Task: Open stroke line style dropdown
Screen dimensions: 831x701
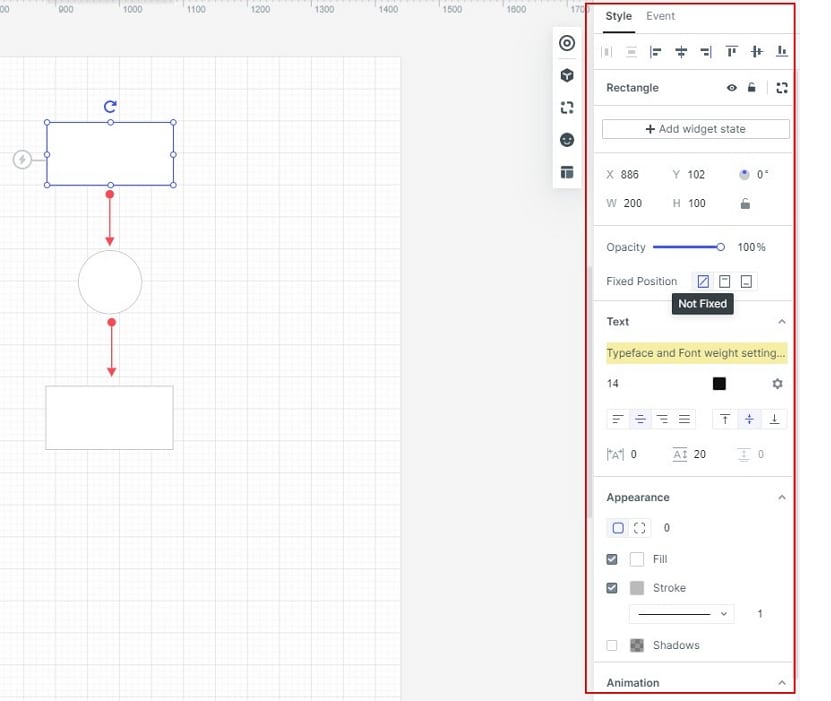Action: (682, 614)
